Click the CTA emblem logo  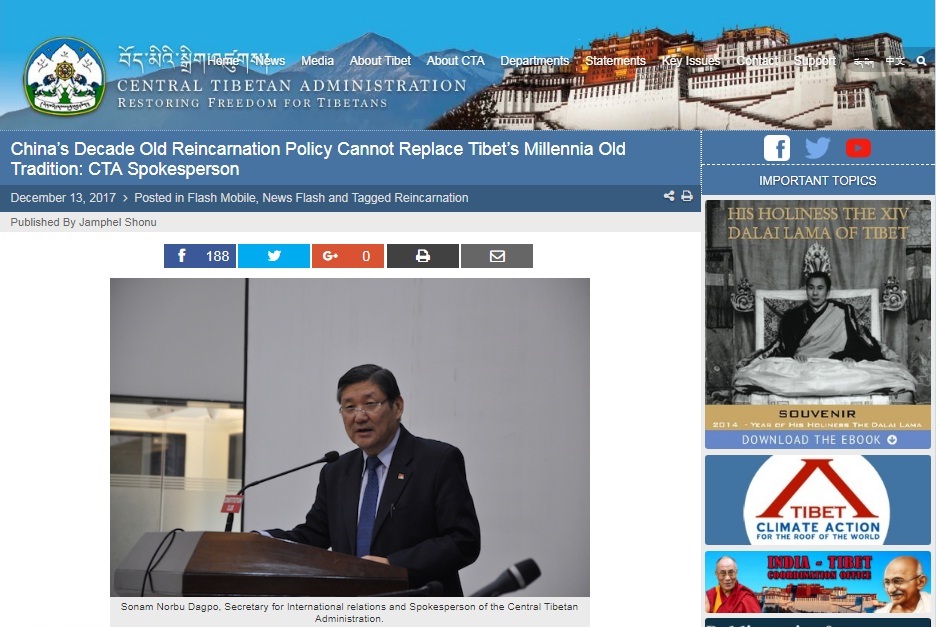coord(65,77)
